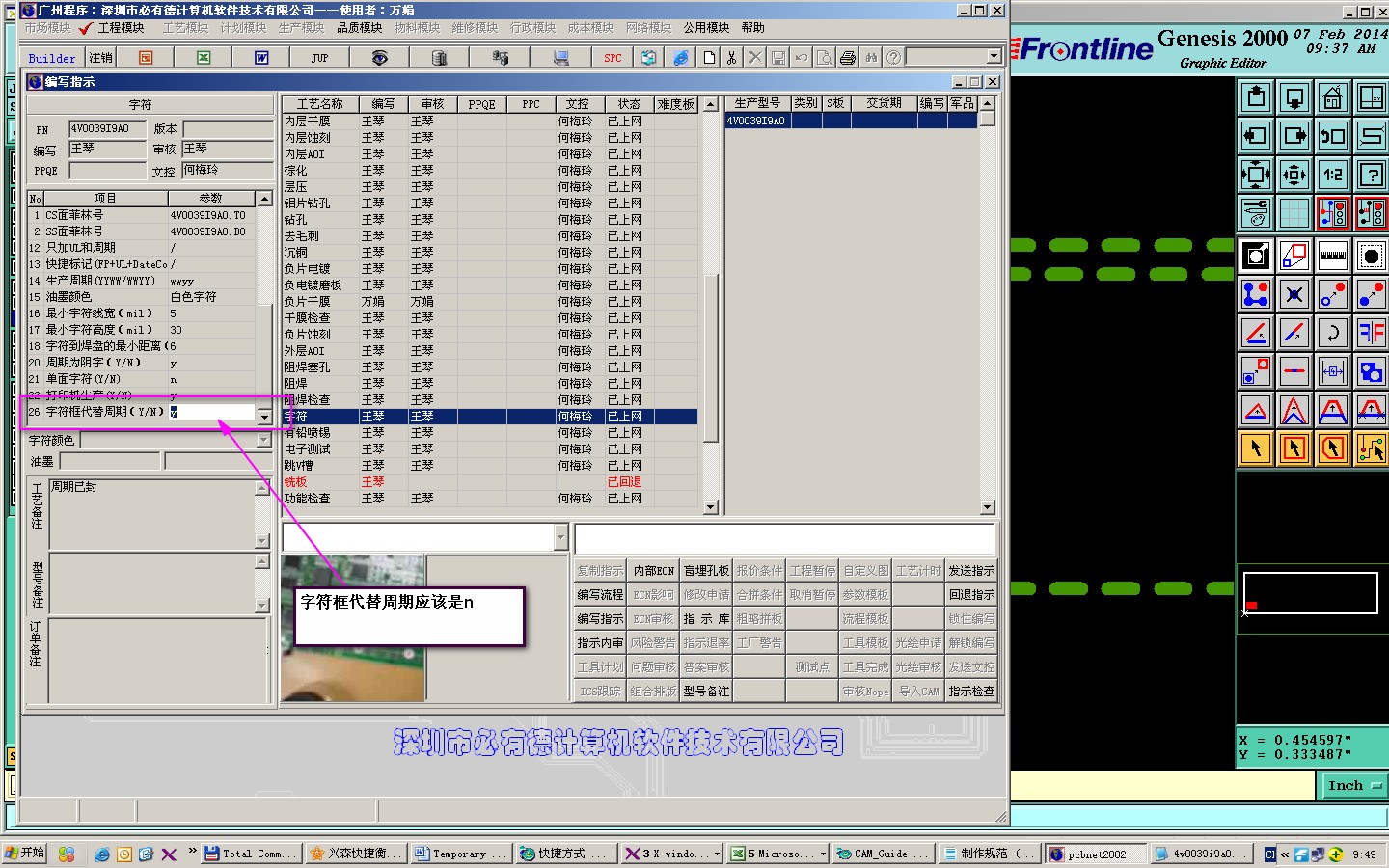Open the 帮助 menu
1389x868 pixels.
[753, 28]
